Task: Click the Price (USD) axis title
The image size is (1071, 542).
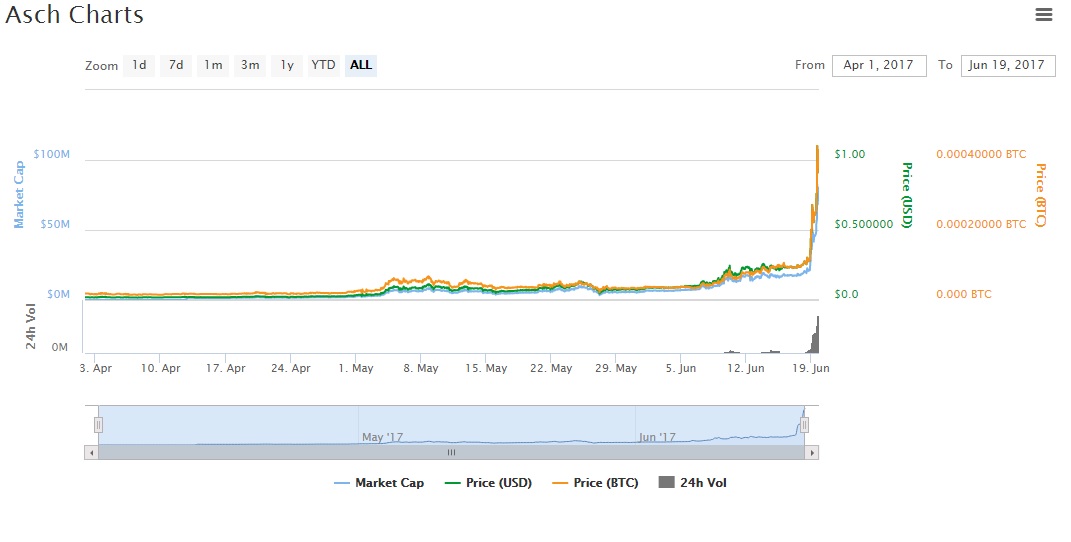Action: tap(907, 195)
